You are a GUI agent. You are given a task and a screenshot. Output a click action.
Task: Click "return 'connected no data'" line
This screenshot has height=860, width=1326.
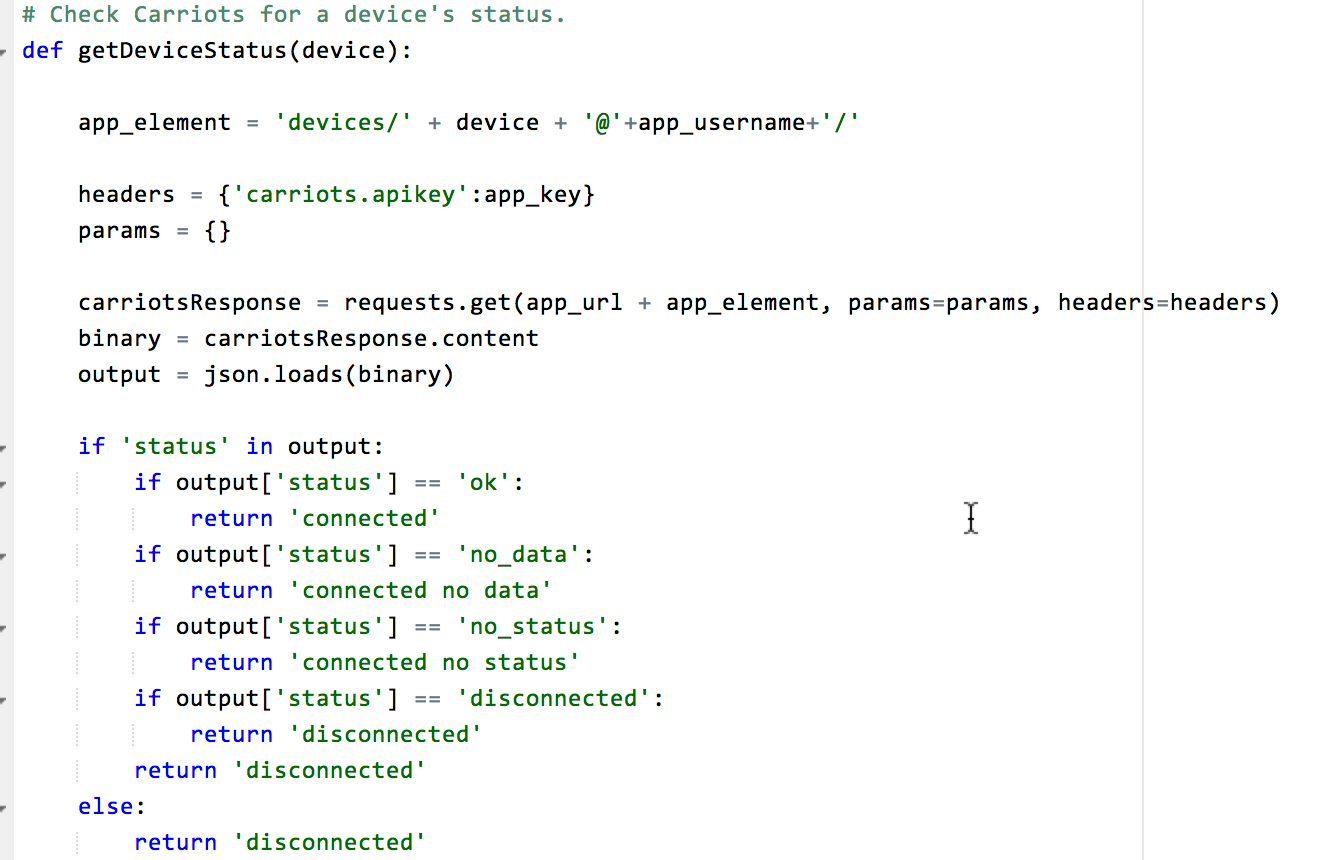click(371, 590)
